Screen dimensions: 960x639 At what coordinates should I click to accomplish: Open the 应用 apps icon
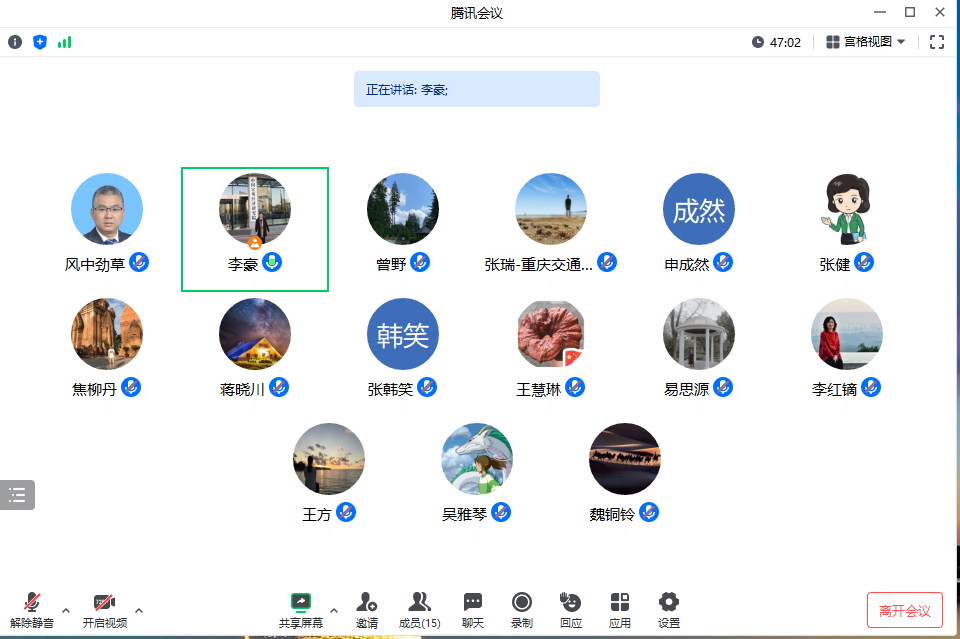(620, 608)
